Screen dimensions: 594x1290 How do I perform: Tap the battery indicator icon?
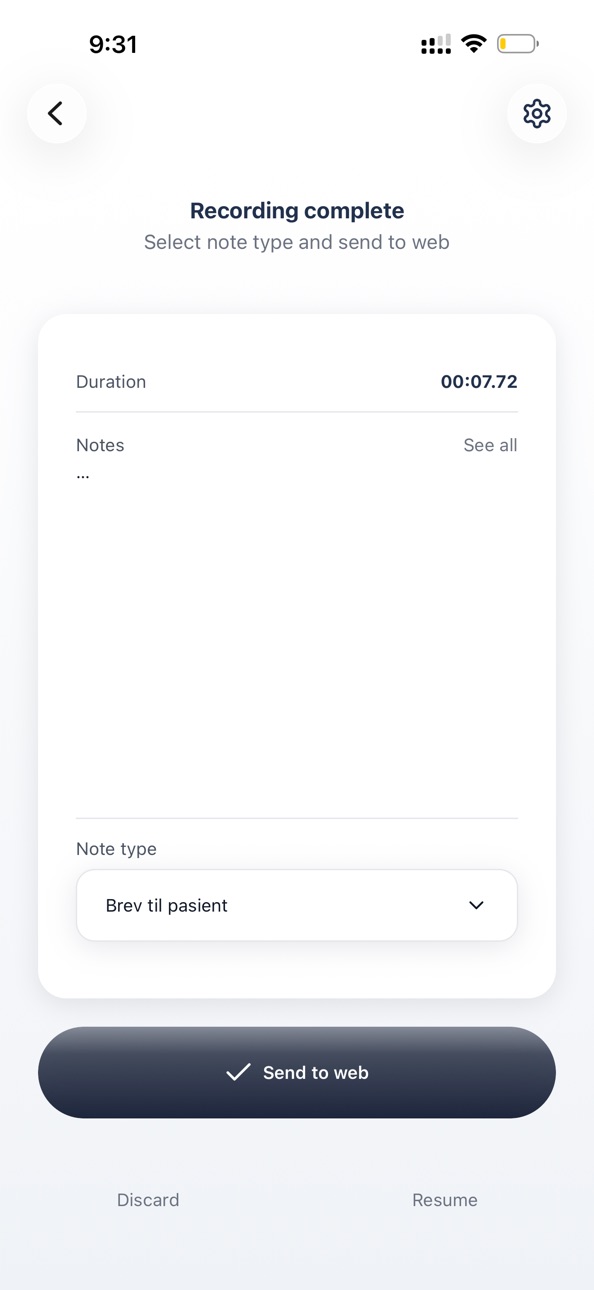[518, 44]
